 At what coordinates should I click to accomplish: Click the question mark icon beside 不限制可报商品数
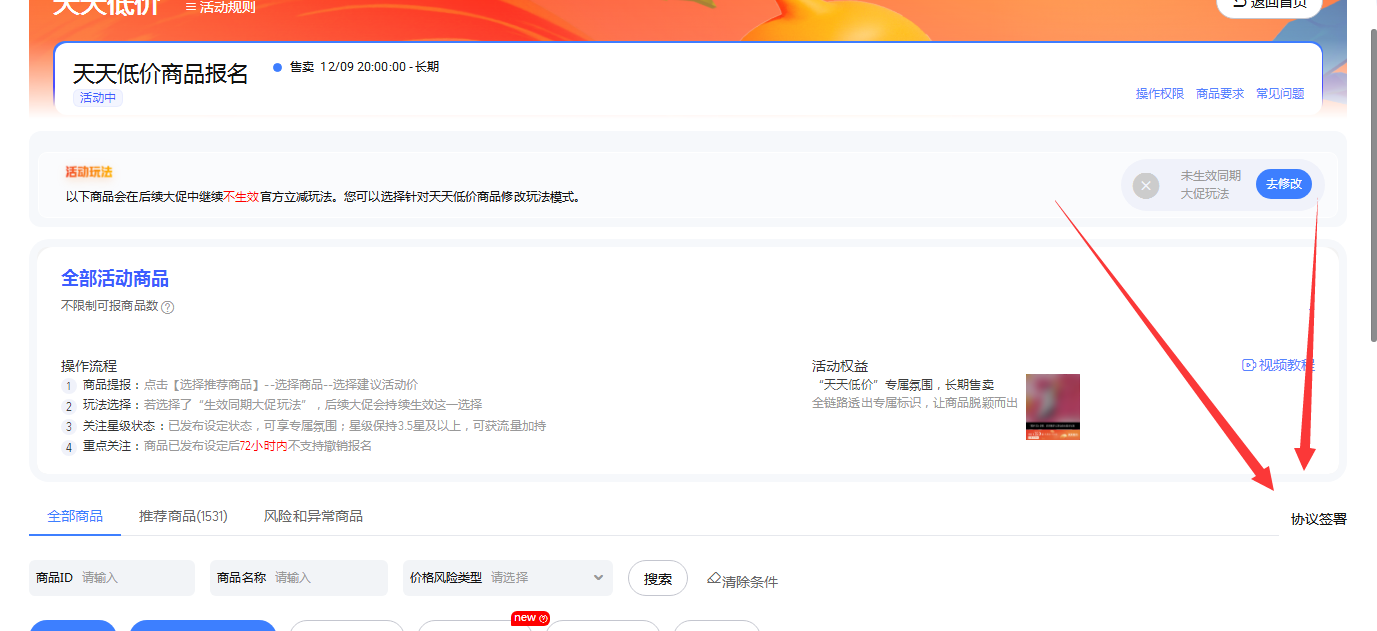tap(168, 307)
